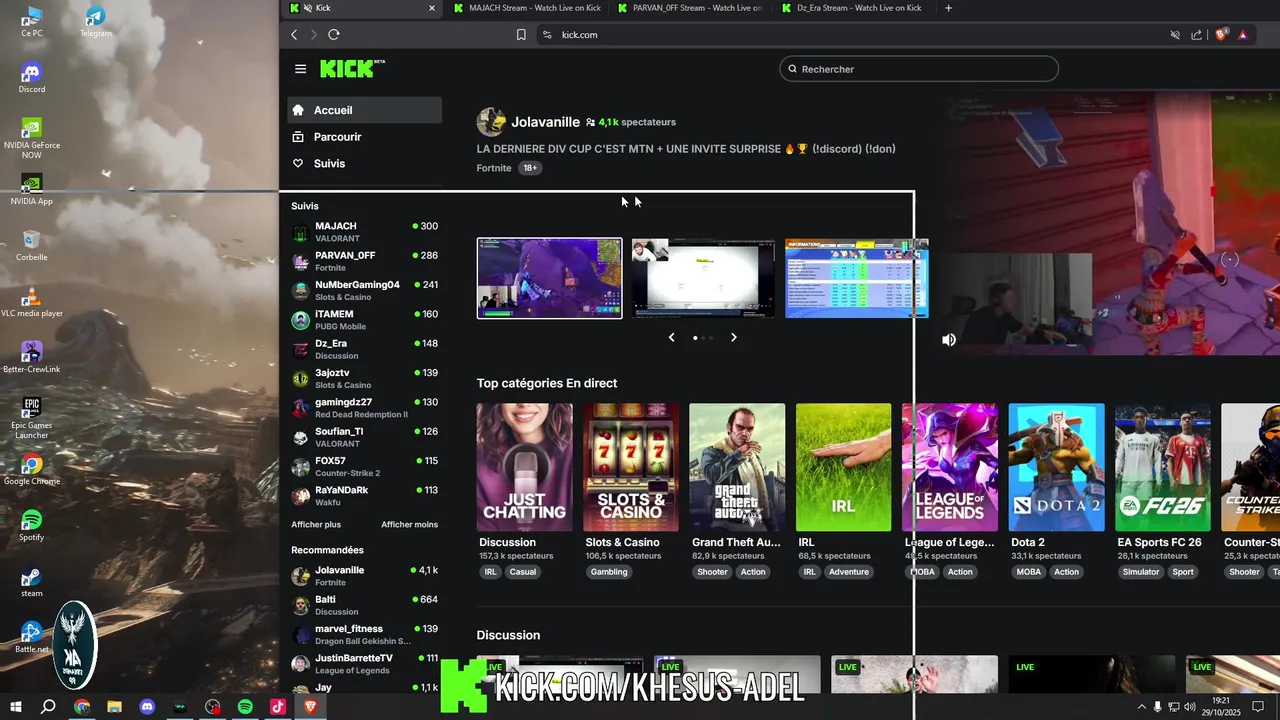1280x720 pixels.
Task: Click the Simulator tag under EA Sports FC 26
Action: tap(1140, 572)
